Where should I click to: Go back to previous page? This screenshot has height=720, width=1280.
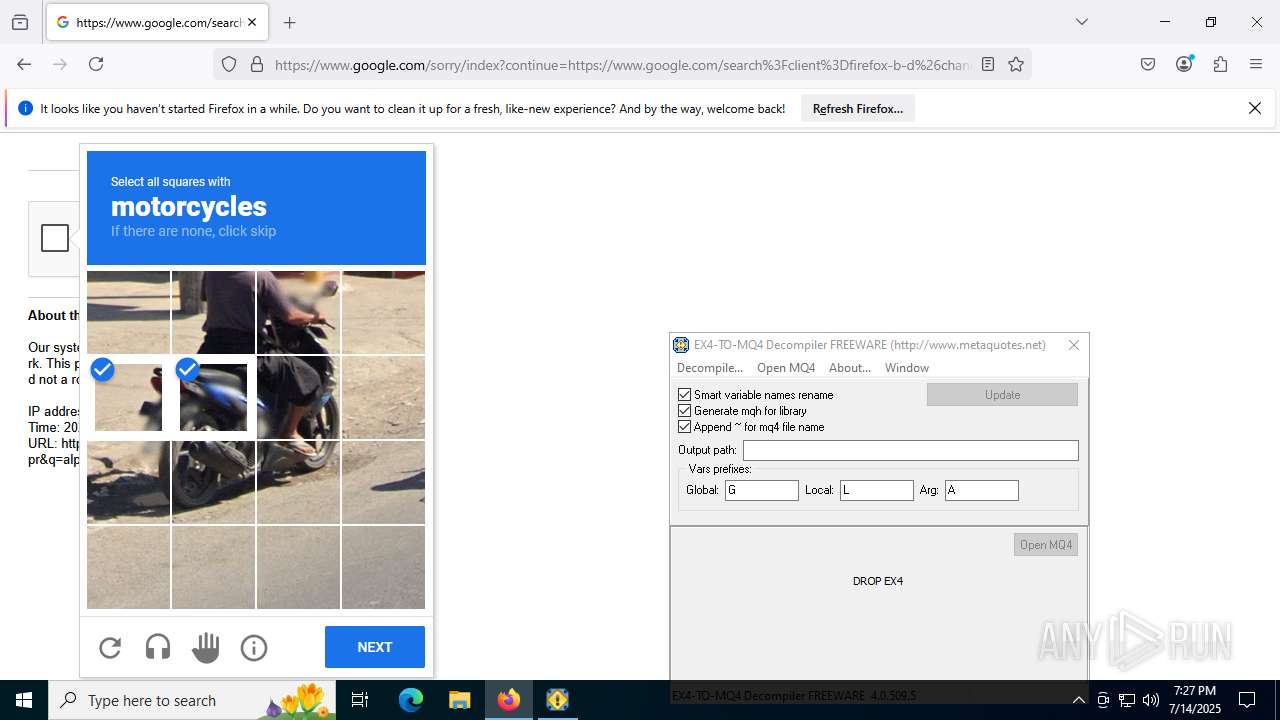point(24,64)
